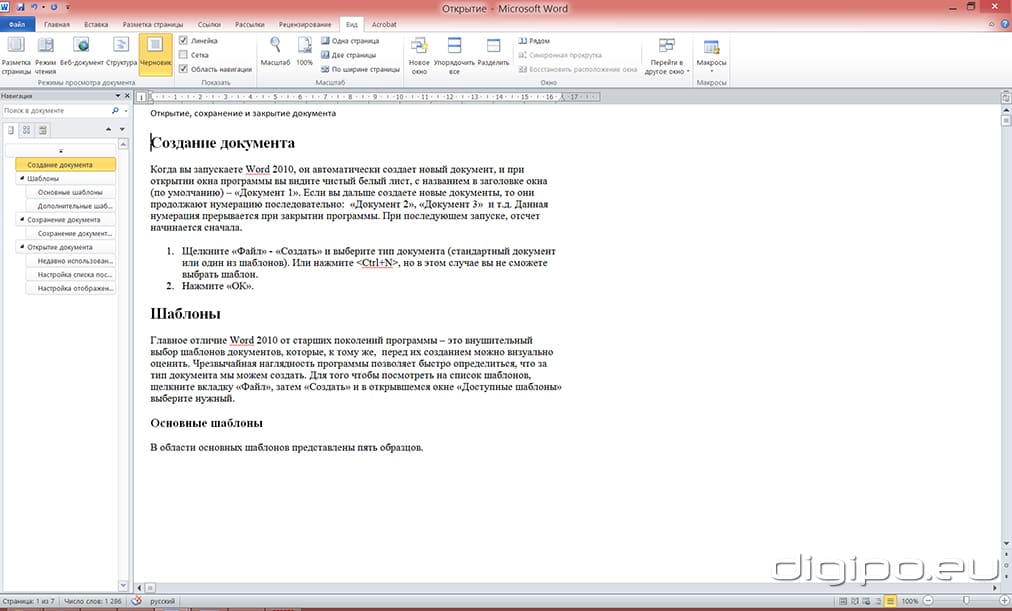The width and height of the screenshot is (1012, 611).
Task: Click the Файл button
Action: pos(17,23)
